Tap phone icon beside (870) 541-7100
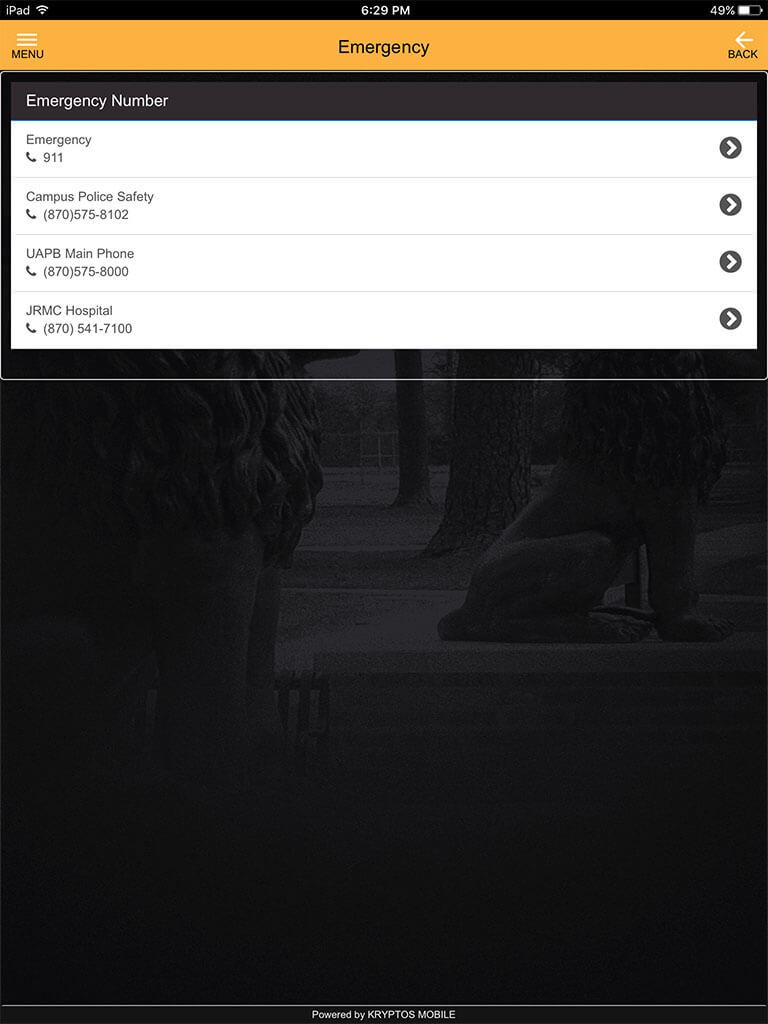The width and height of the screenshot is (768, 1024). (31, 328)
